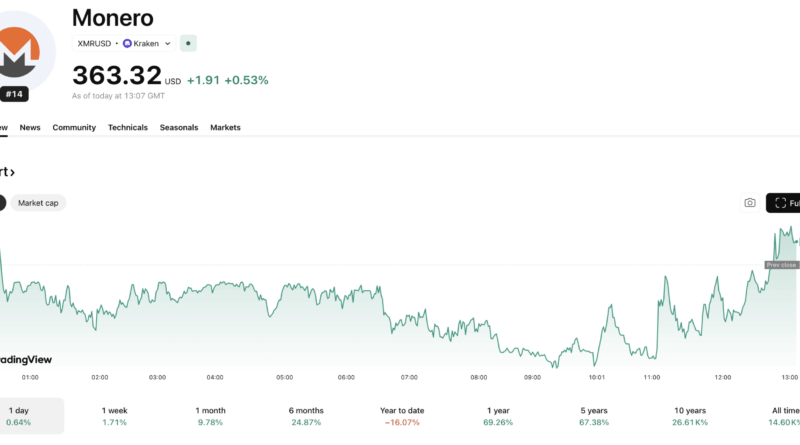The image size is (800, 445).
Task: Open the Chart section chevron
Action: click(12, 172)
